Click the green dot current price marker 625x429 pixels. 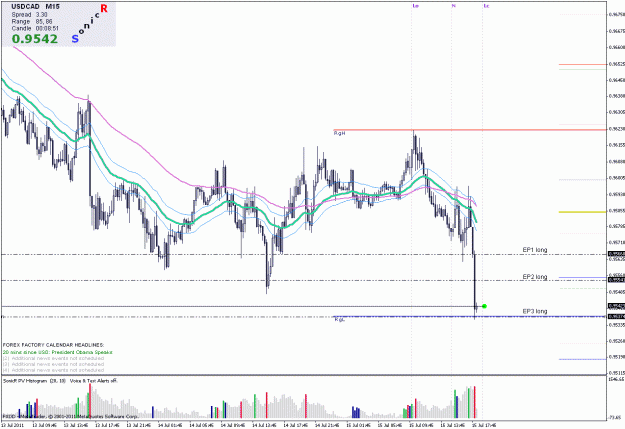coord(484,306)
